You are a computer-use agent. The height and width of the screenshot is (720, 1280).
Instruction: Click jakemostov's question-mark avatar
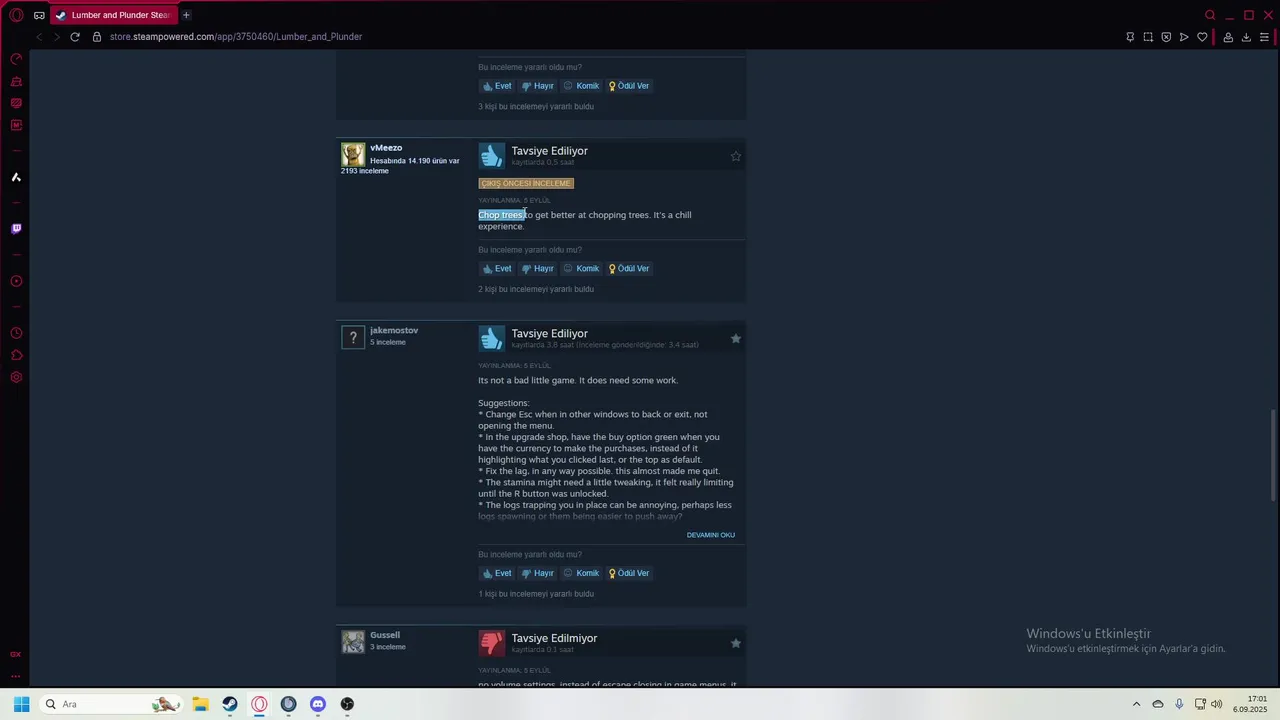353,337
